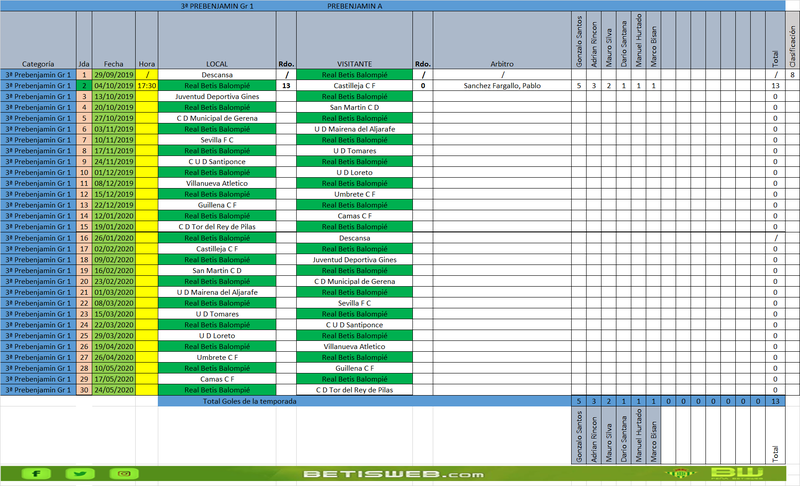Select the date cell '19/04/2020'
The height and width of the screenshot is (486, 800).
pos(114,346)
